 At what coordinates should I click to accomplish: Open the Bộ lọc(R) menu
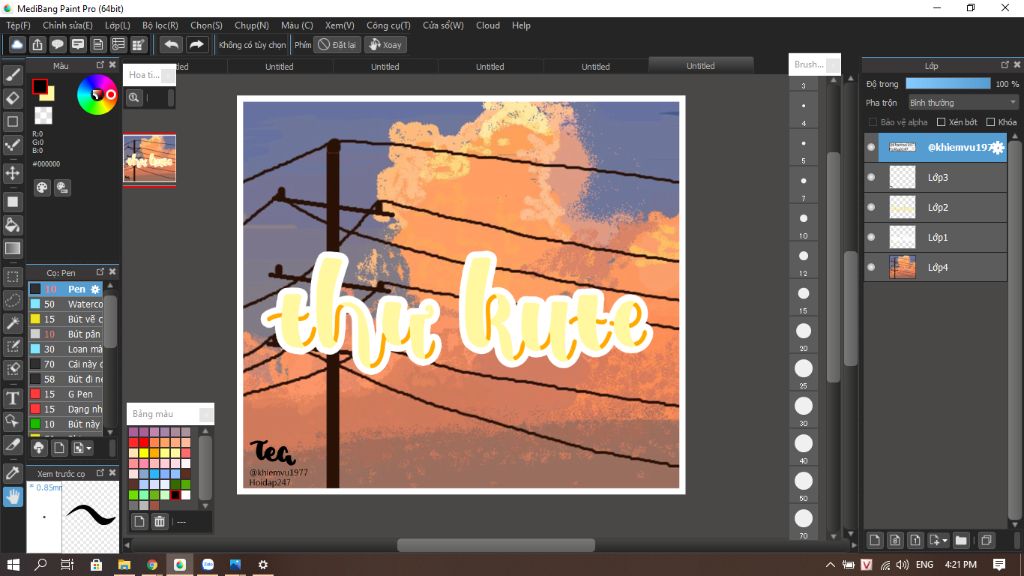[160, 25]
